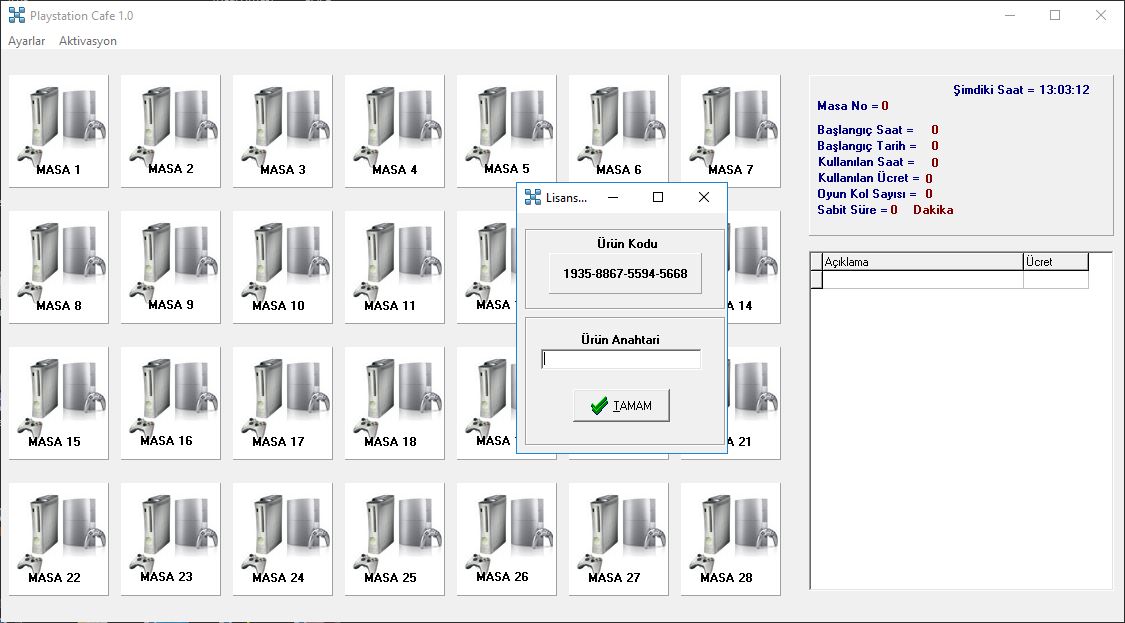Click the Playstation Cafe title bar app icon

click(17, 15)
